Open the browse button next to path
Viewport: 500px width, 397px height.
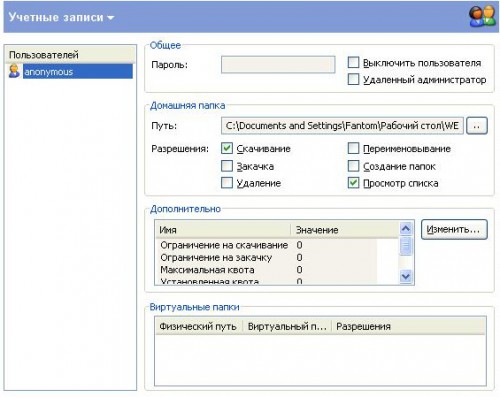pyautogui.click(x=477, y=126)
